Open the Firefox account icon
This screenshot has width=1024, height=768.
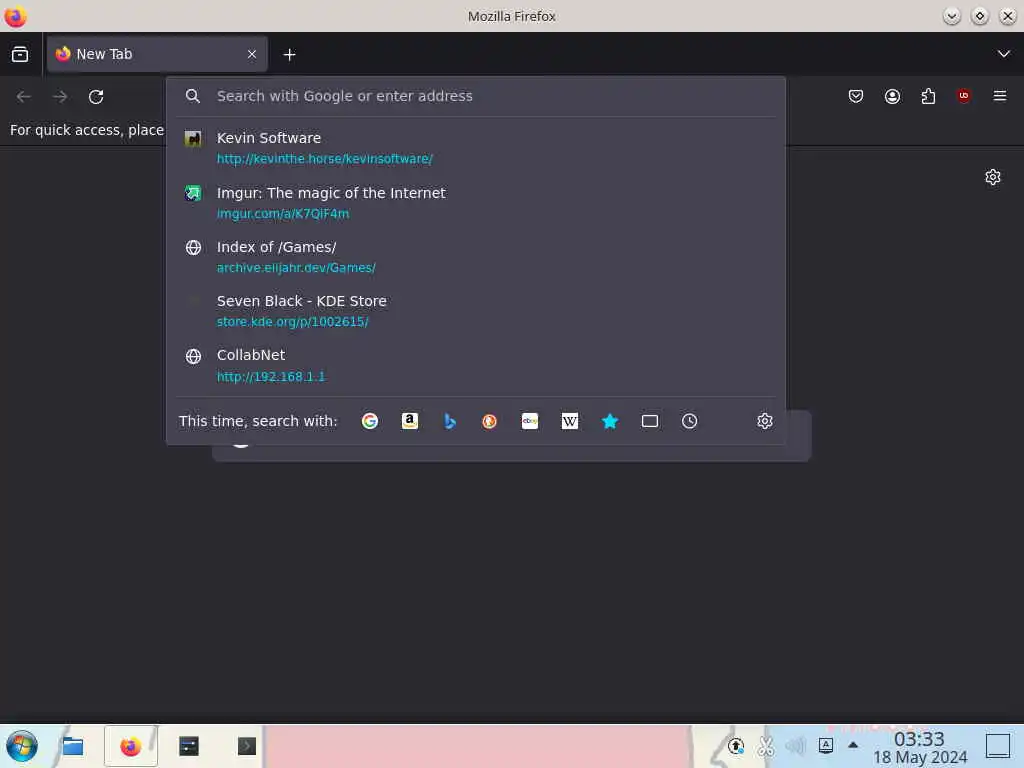[892, 97]
